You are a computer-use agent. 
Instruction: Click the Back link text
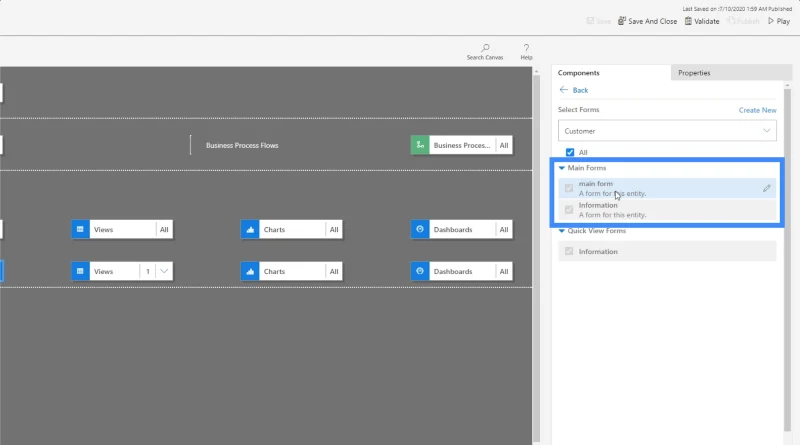(x=580, y=90)
